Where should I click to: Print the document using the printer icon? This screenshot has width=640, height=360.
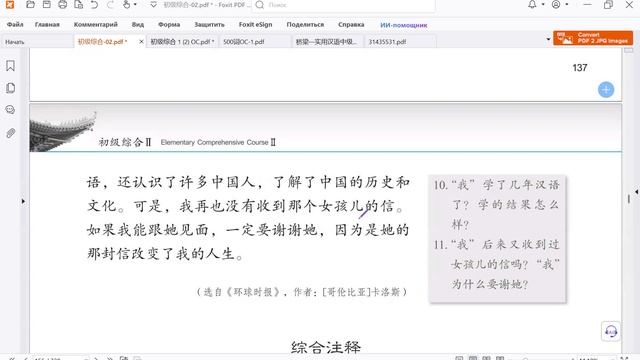pyautogui.click(x=62, y=4)
